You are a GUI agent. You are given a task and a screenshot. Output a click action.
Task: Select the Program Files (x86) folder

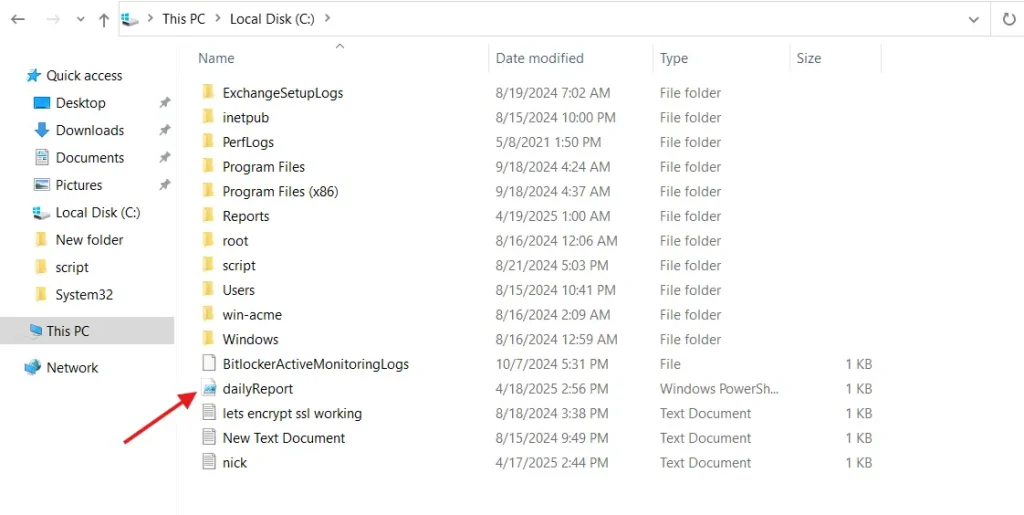point(280,191)
